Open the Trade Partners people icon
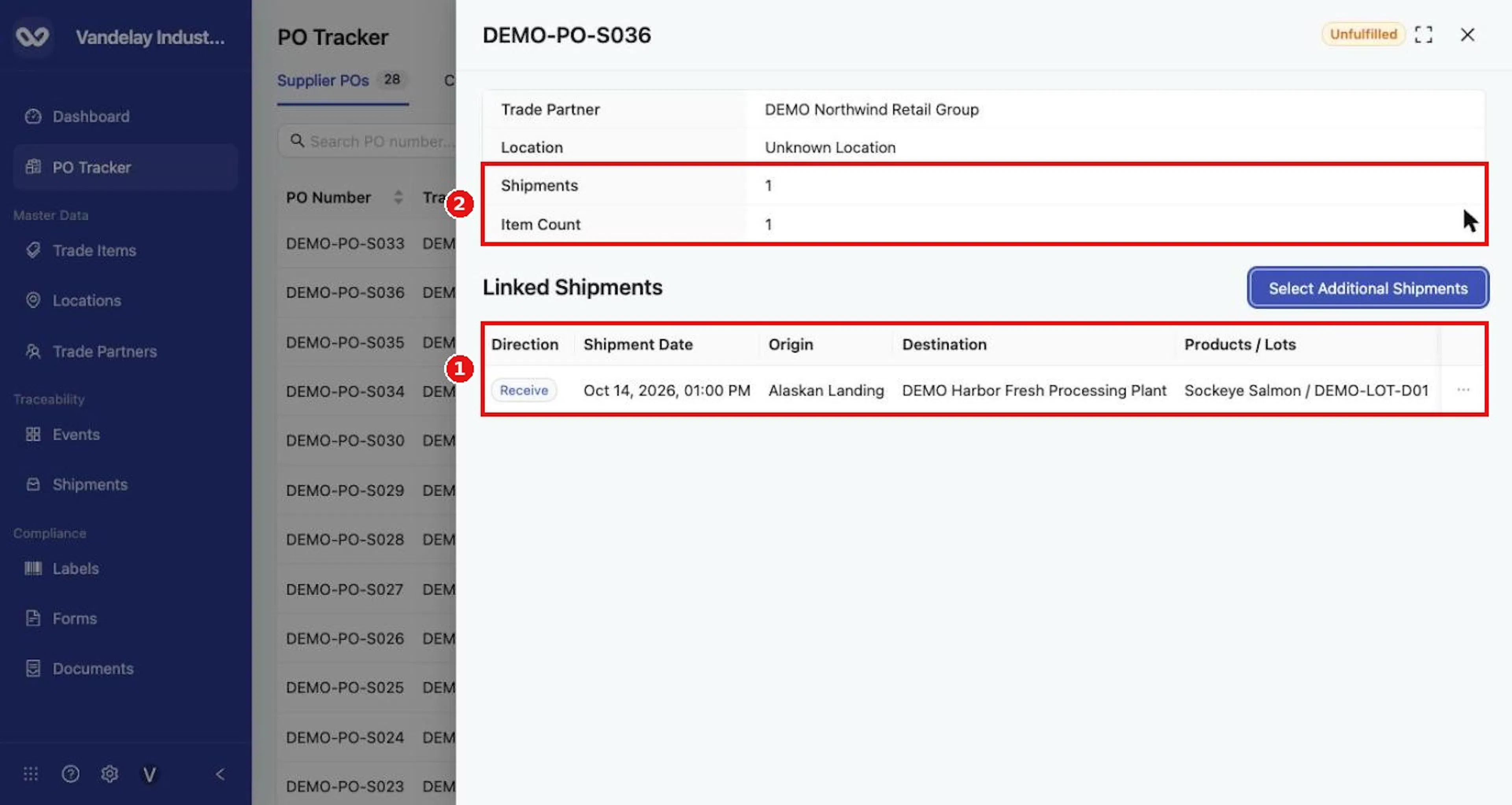This screenshot has height=805, width=1512. (x=33, y=351)
